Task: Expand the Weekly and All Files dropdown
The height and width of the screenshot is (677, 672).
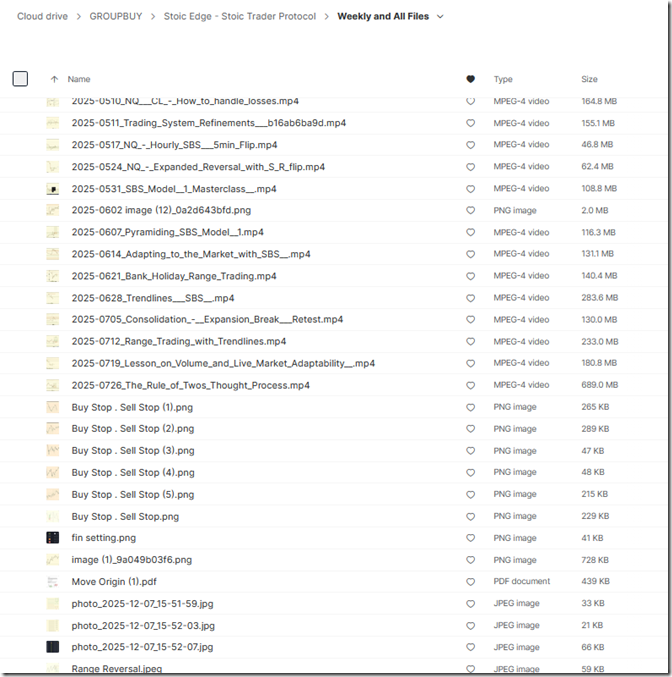Action: [440, 17]
